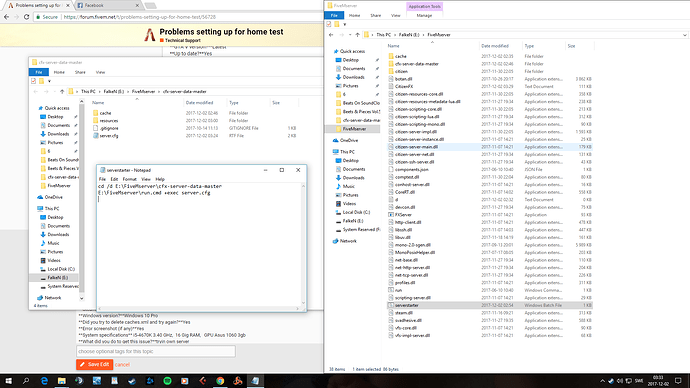The width and height of the screenshot is (690, 388).
Task: Click the Notepad vertical scrollbar
Action: [x=303, y=245]
